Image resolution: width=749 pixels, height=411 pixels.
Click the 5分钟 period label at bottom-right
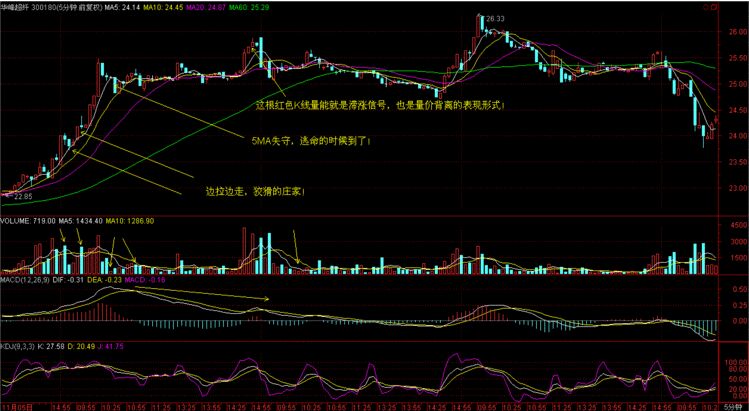733,407
